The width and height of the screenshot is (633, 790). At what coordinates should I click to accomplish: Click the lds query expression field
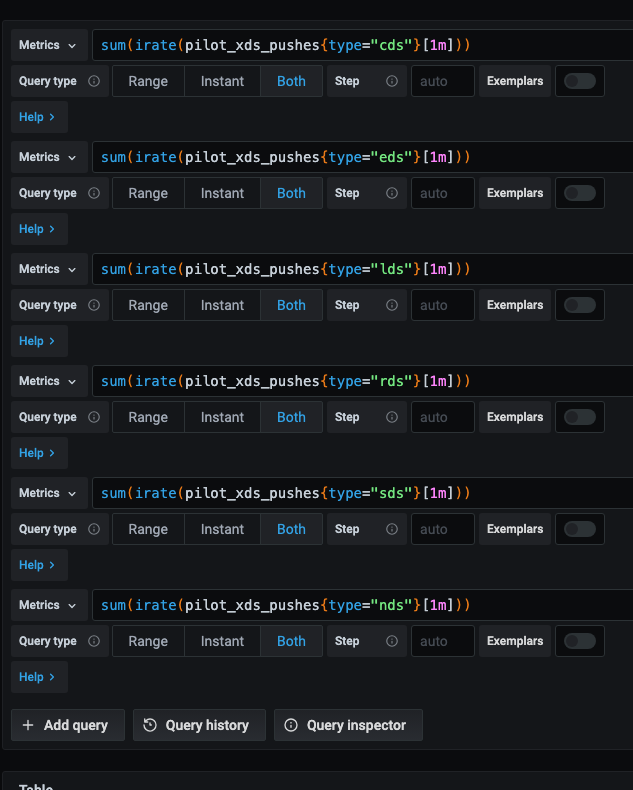(362, 269)
